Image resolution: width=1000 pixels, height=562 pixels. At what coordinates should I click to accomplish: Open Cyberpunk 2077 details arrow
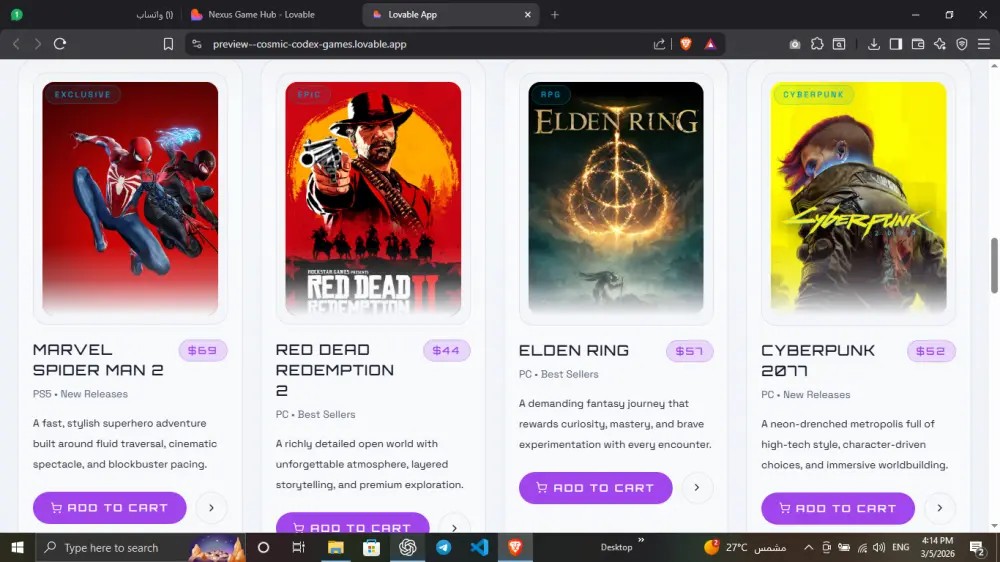point(939,508)
